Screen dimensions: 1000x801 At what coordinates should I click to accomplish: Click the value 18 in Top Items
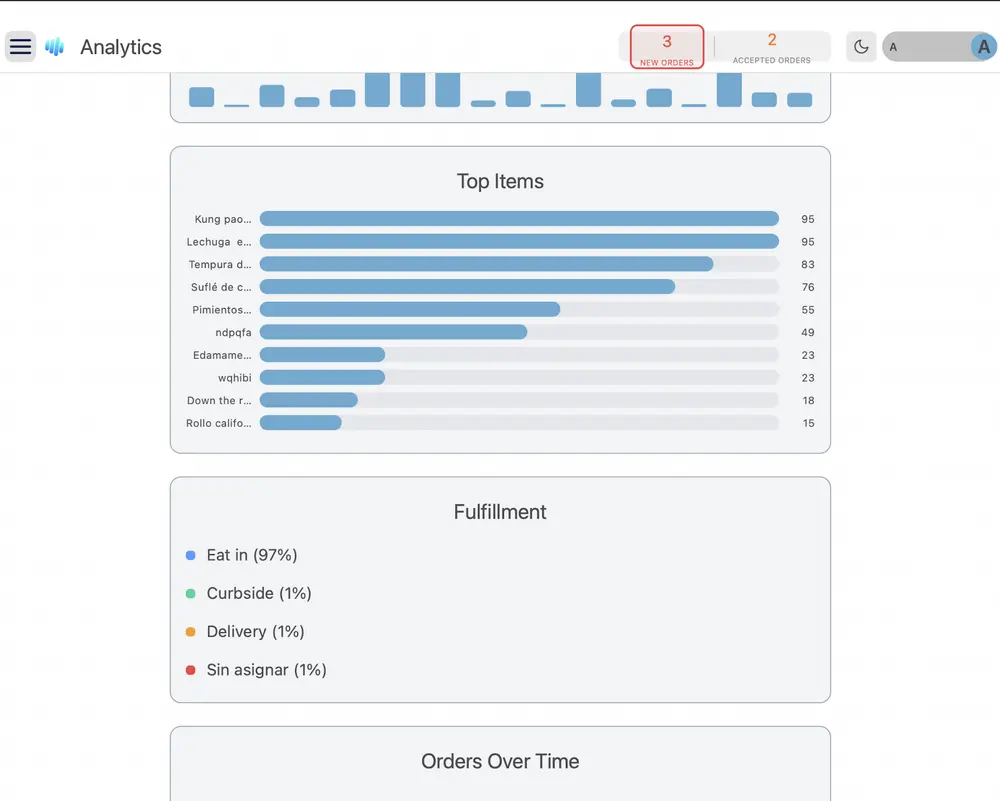[x=809, y=400]
